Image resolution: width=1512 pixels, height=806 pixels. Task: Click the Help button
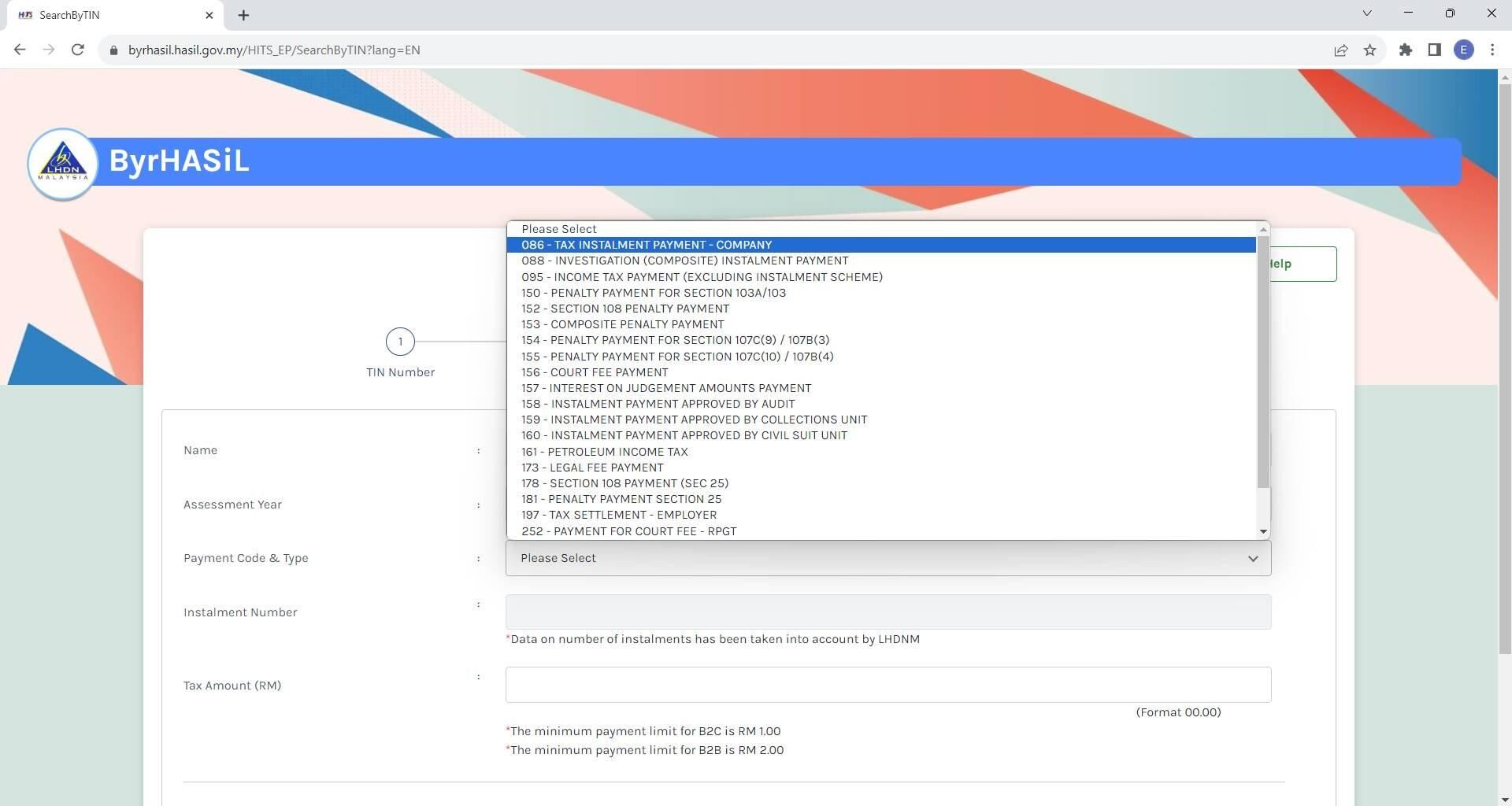pyautogui.click(x=1303, y=264)
